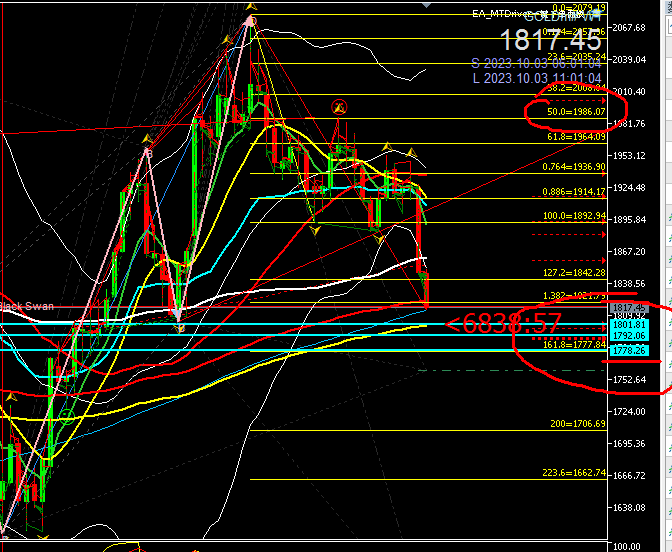The height and width of the screenshot is (552, 672).
Task: Click price axis value 1752.64
Action: (x=629, y=380)
